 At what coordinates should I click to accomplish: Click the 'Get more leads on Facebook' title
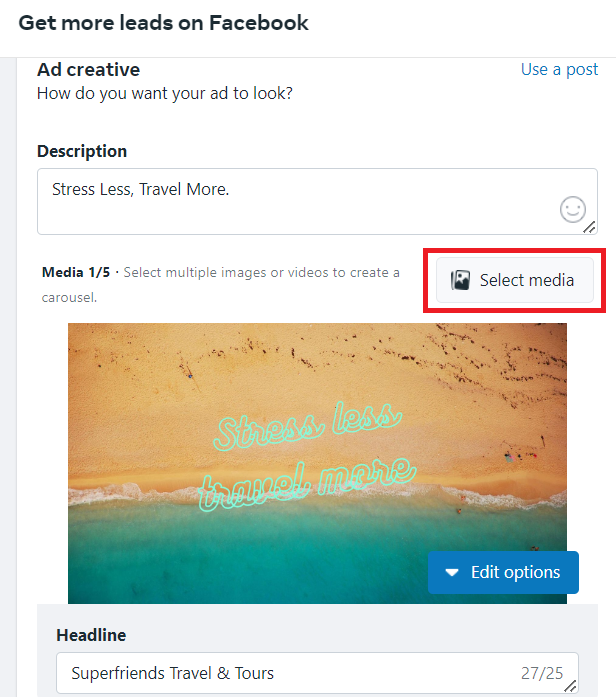pyautogui.click(x=163, y=23)
